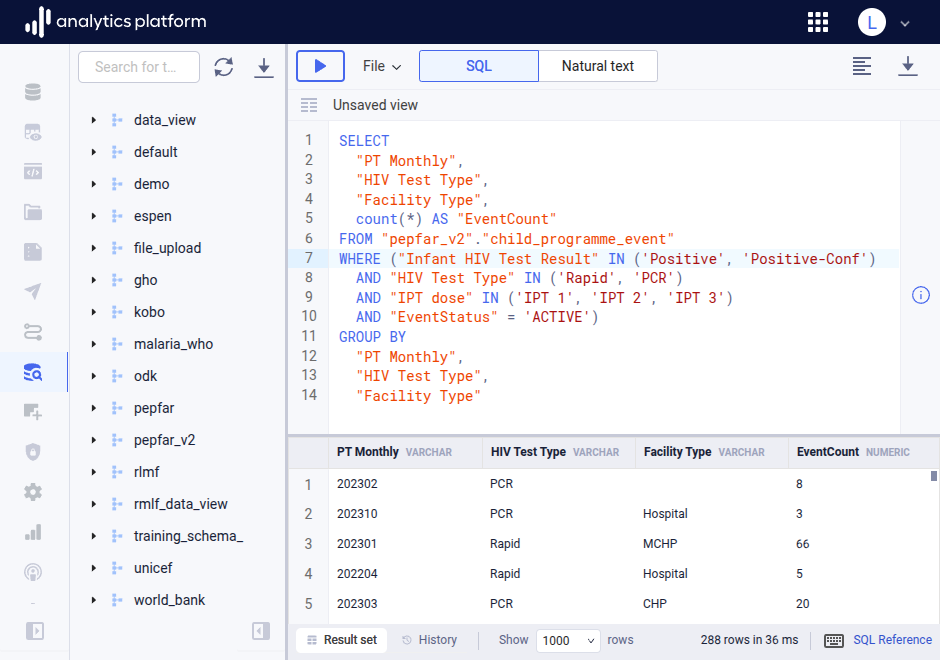
Task: Expand the left sidebar panel toggle
Action: pyautogui.click(x=35, y=631)
